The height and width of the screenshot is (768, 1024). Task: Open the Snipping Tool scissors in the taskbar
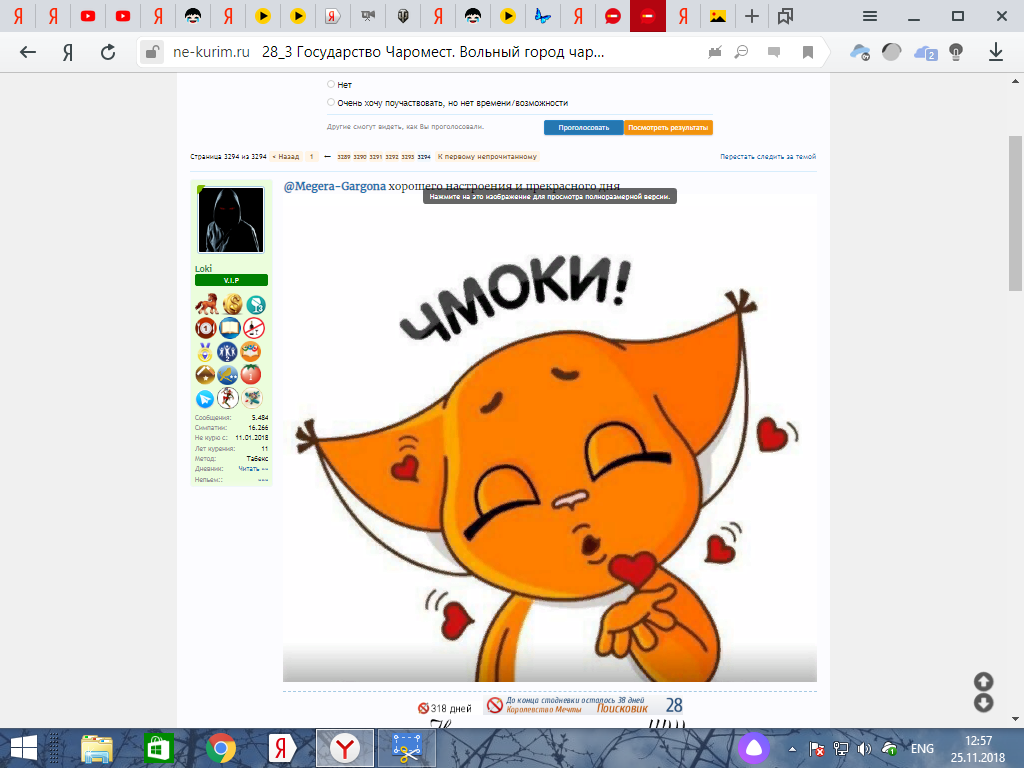407,748
